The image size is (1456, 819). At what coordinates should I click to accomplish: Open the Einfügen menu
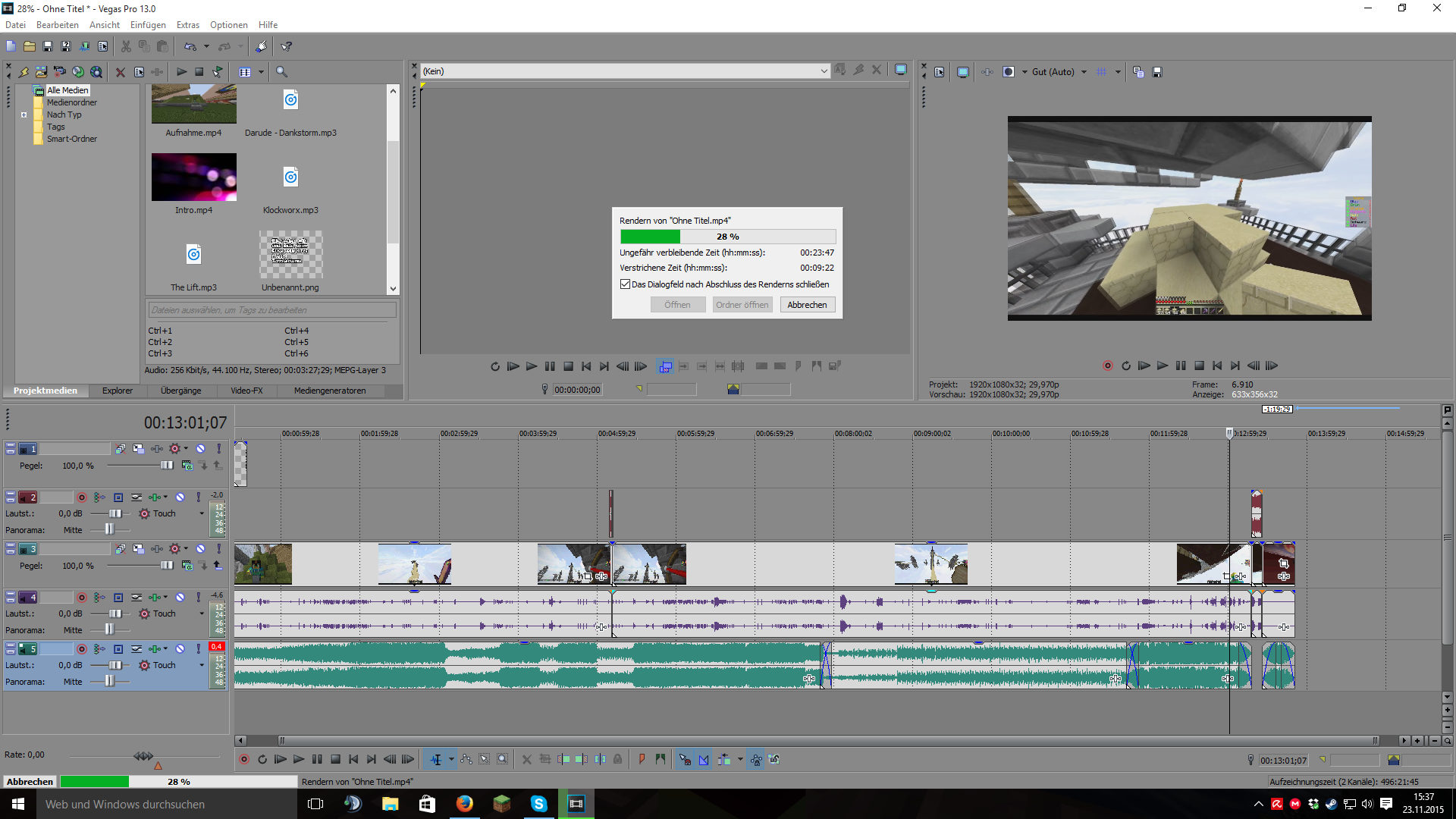point(148,25)
